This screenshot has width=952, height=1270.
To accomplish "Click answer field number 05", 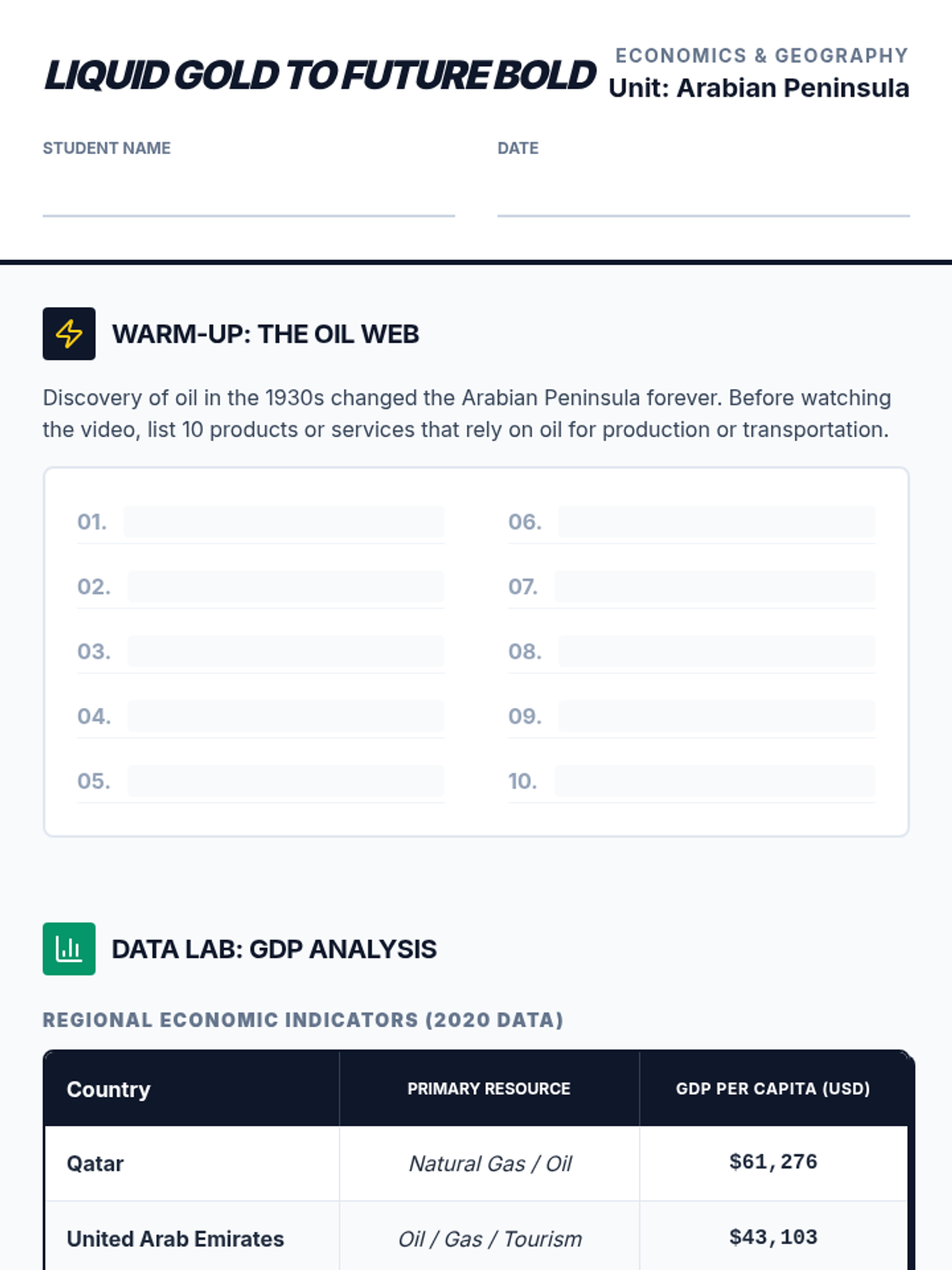I will pos(285,781).
